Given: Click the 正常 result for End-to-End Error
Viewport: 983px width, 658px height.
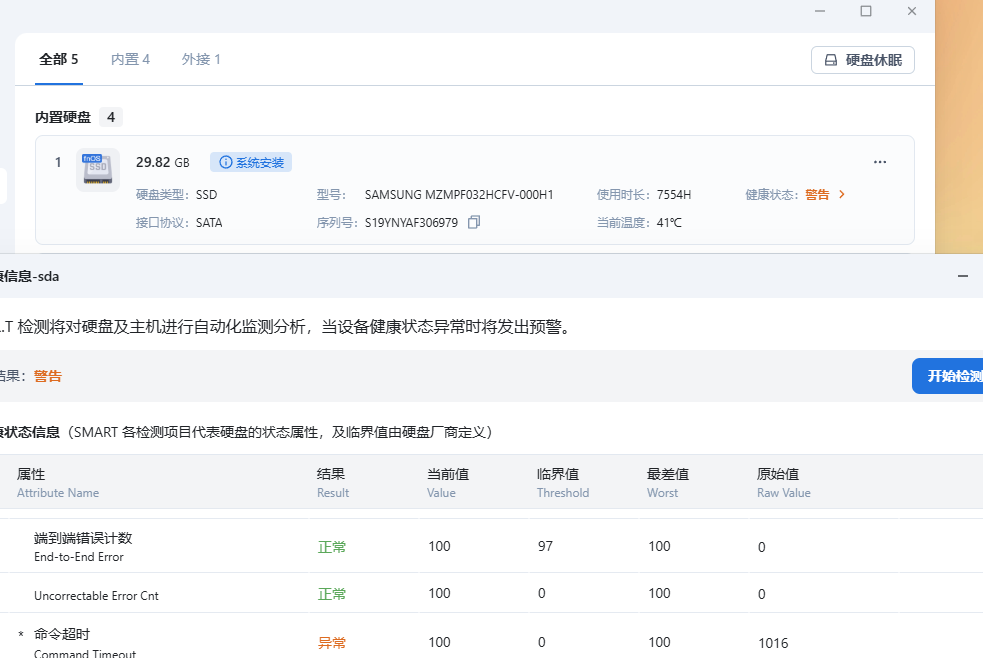Looking at the screenshot, I should pos(332,547).
